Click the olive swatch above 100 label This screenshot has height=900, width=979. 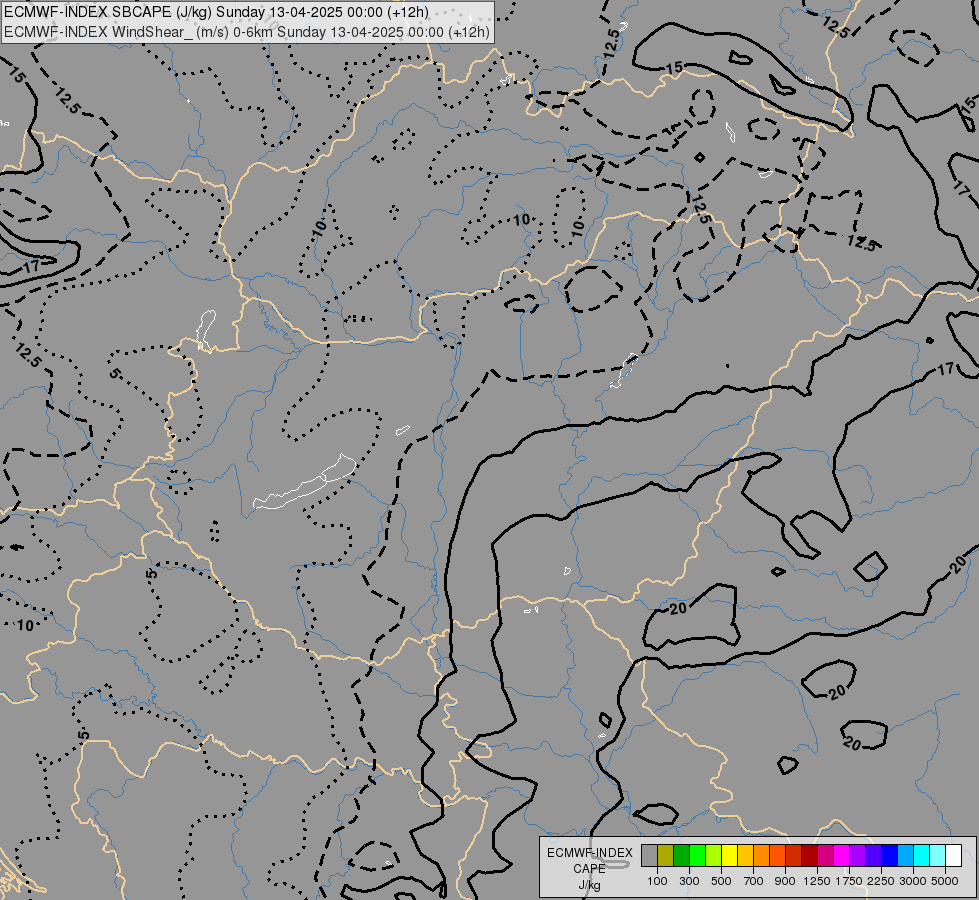point(666,855)
